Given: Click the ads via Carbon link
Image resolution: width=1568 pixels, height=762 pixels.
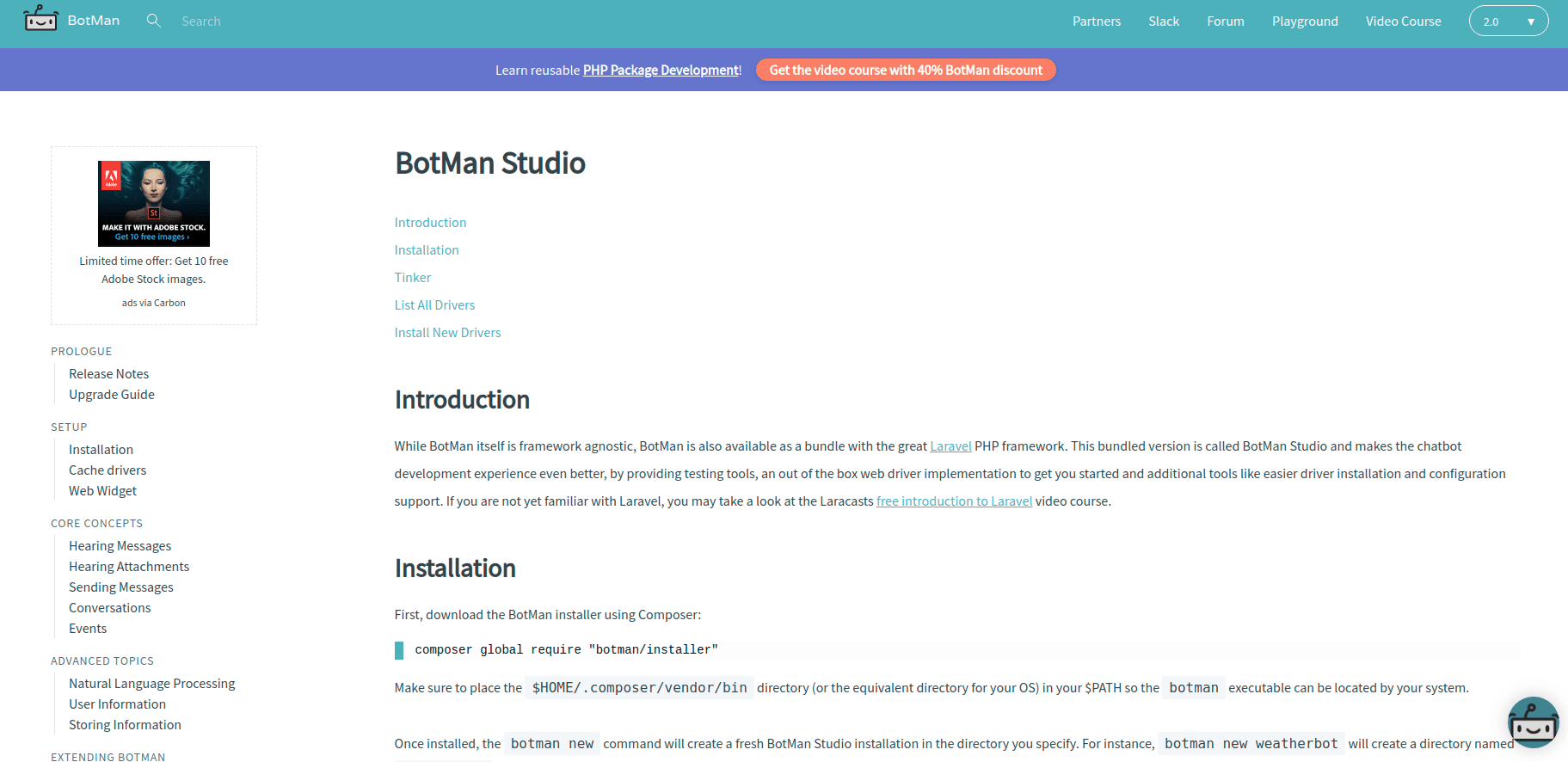Looking at the screenshot, I should 154,303.
